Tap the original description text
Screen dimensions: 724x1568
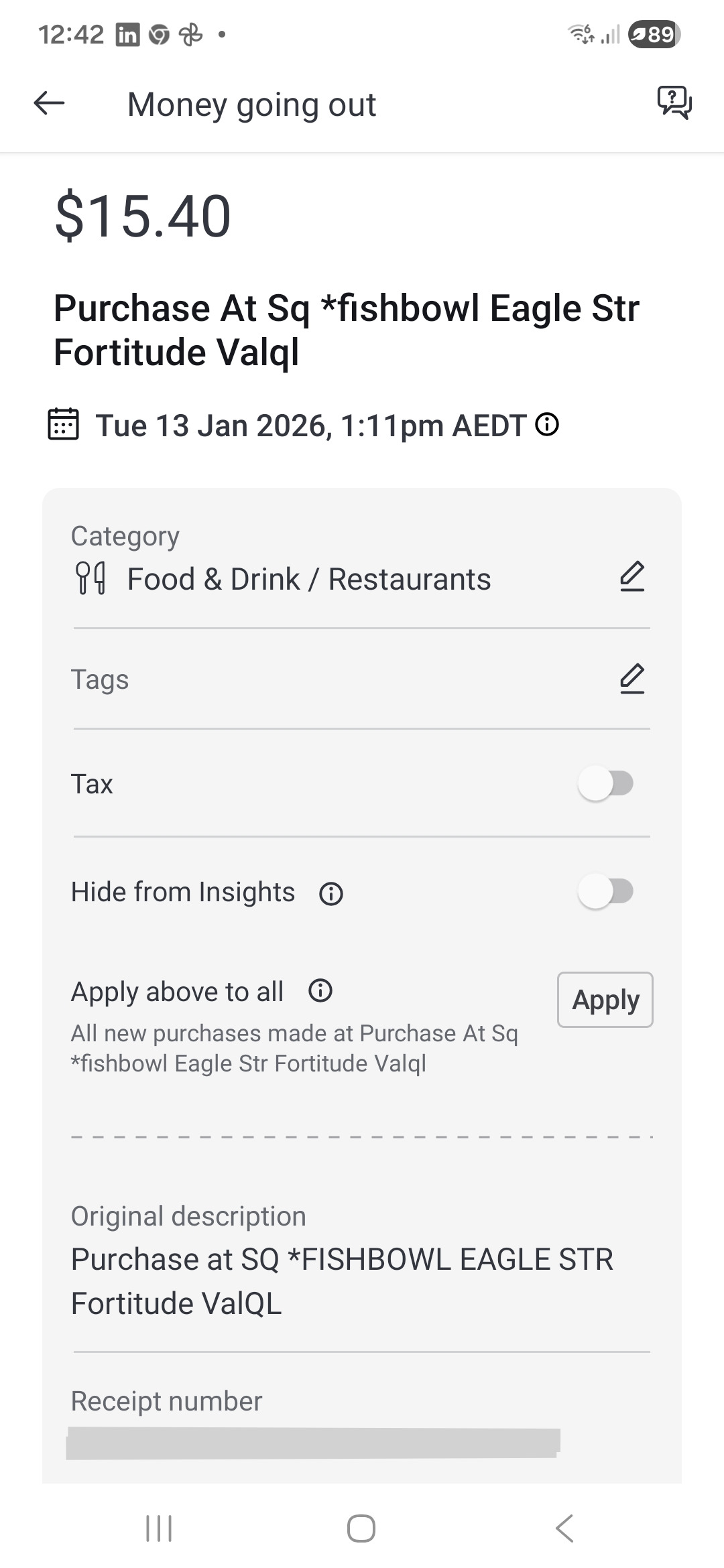342,1281
